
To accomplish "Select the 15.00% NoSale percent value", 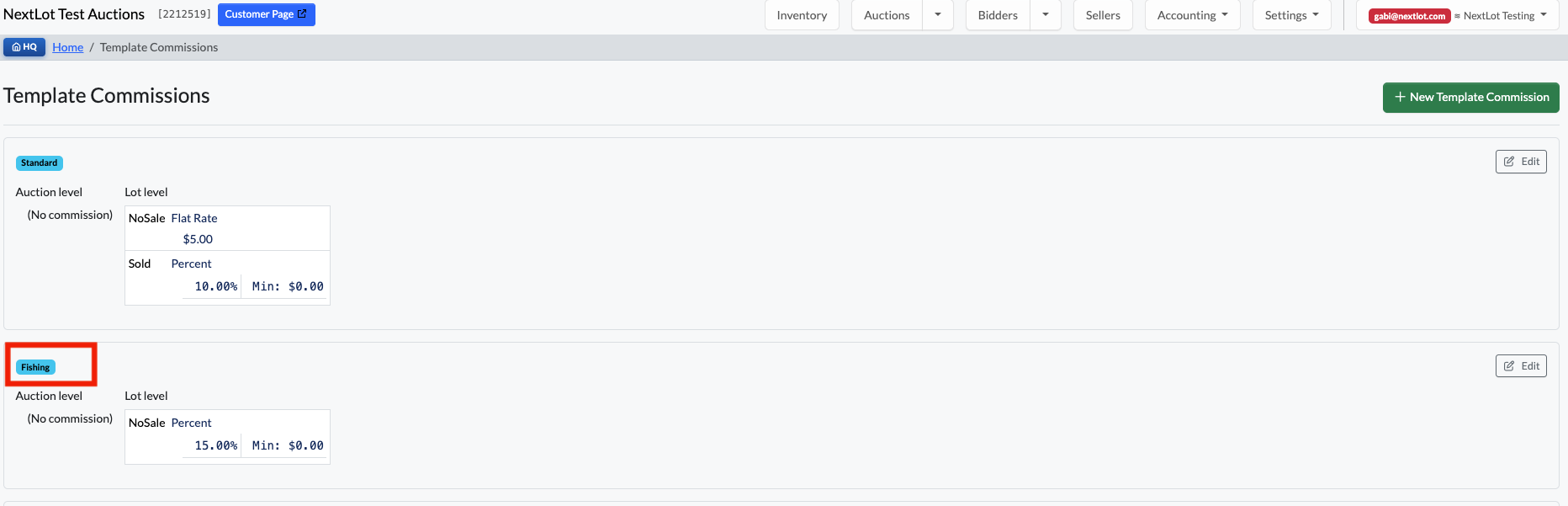I will tap(216, 445).
